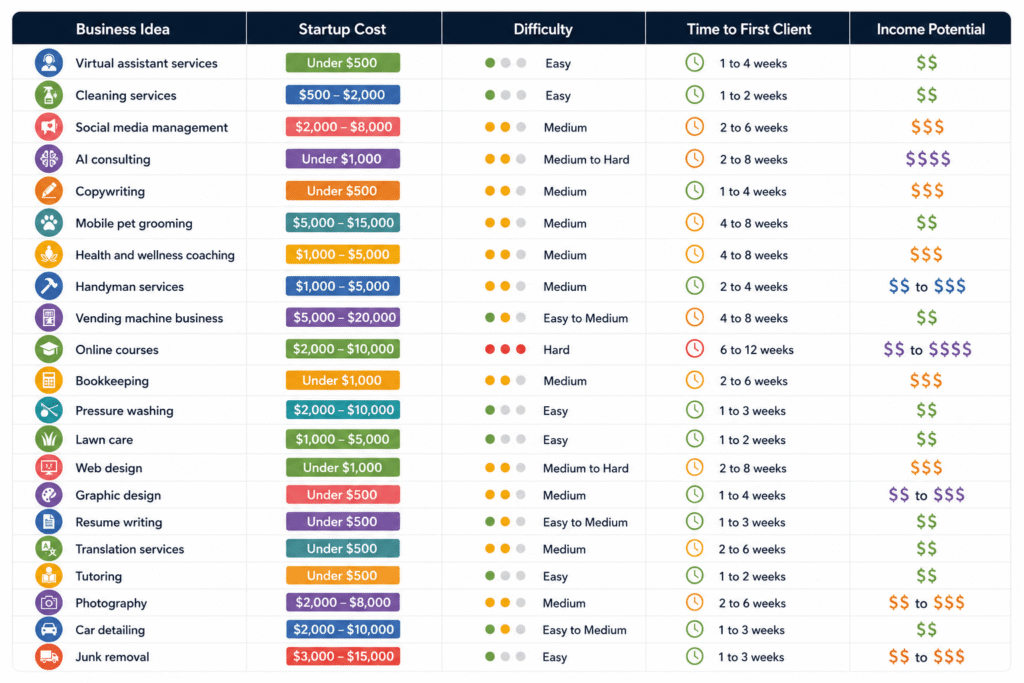The image size is (1024, 683).
Task: Select the $5,000 – $20,000 Vending machine badge
Action: click(x=342, y=317)
